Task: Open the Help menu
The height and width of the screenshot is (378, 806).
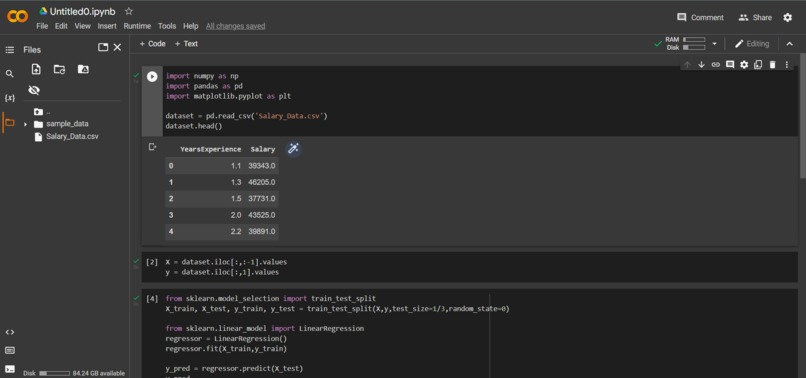Action: coord(191,26)
